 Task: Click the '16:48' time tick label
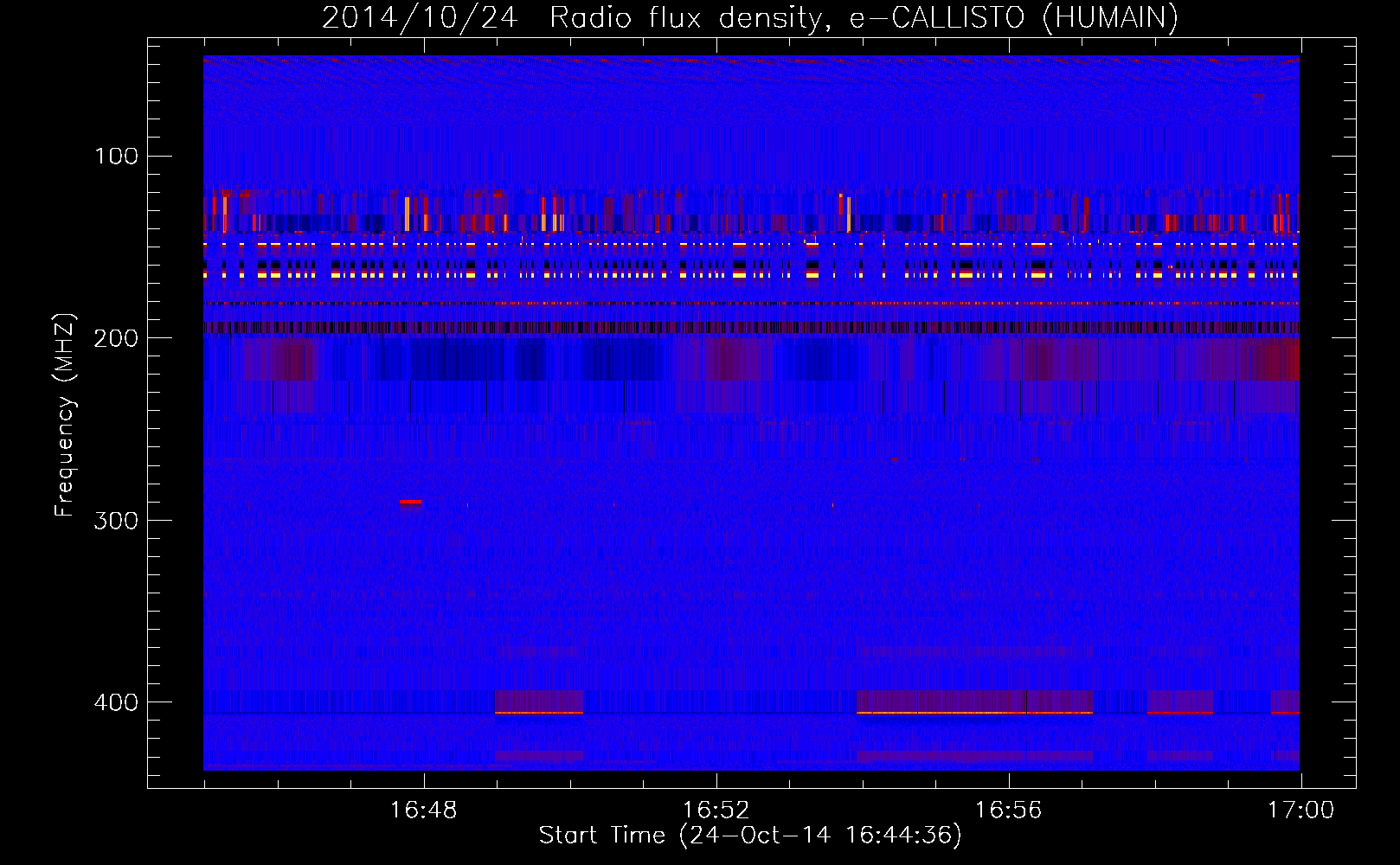[x=423, y=811]
